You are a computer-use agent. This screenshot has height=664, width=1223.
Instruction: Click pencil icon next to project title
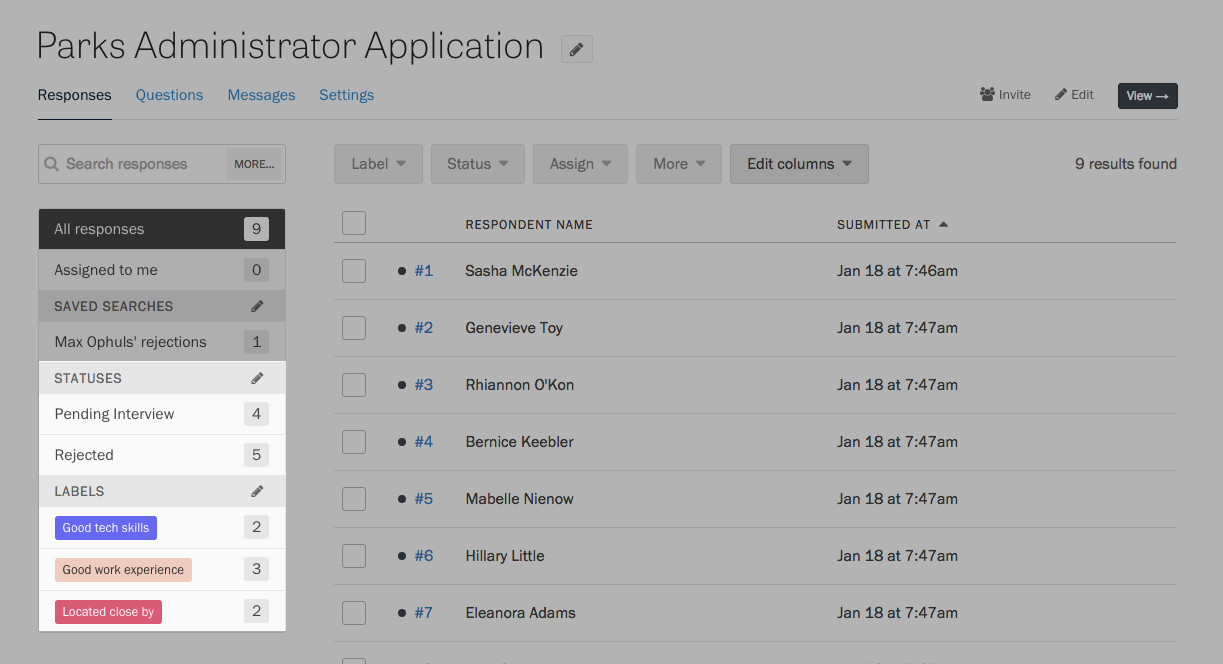(576, 49)
